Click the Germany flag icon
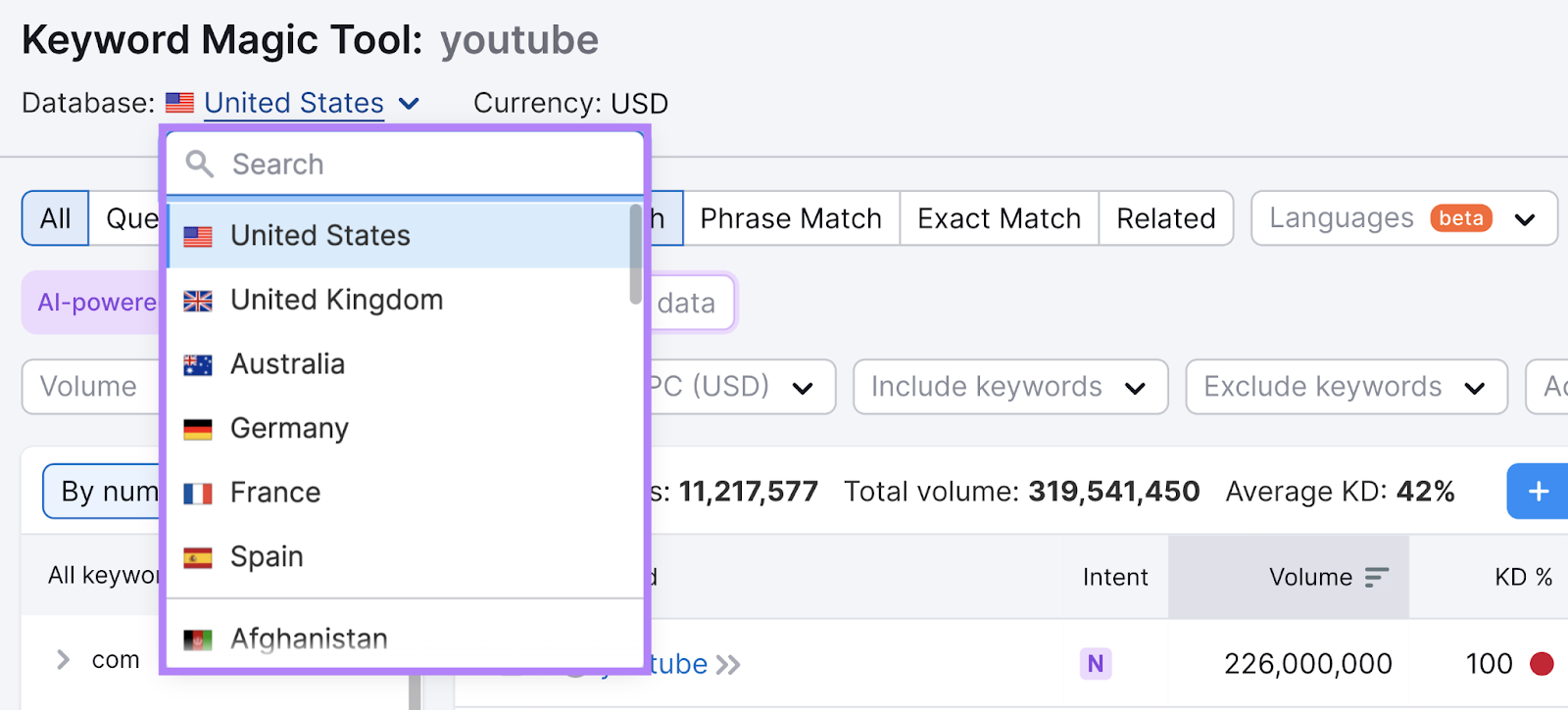 [198, 429]
